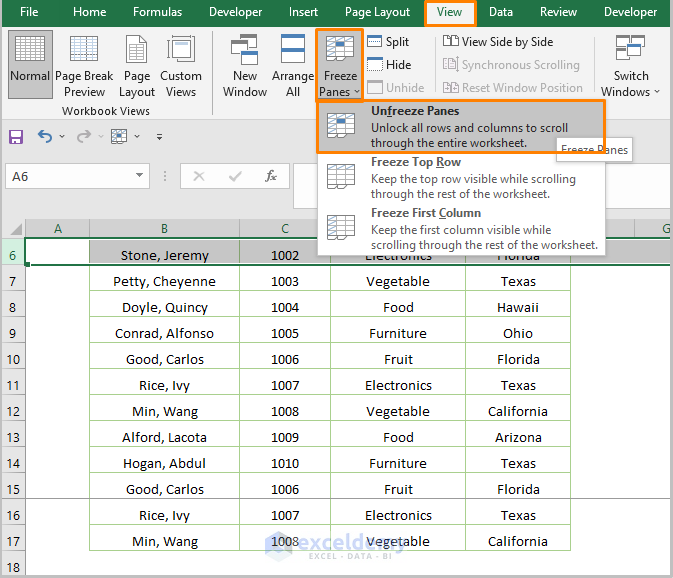Select column A header

[x=58, y=229]
